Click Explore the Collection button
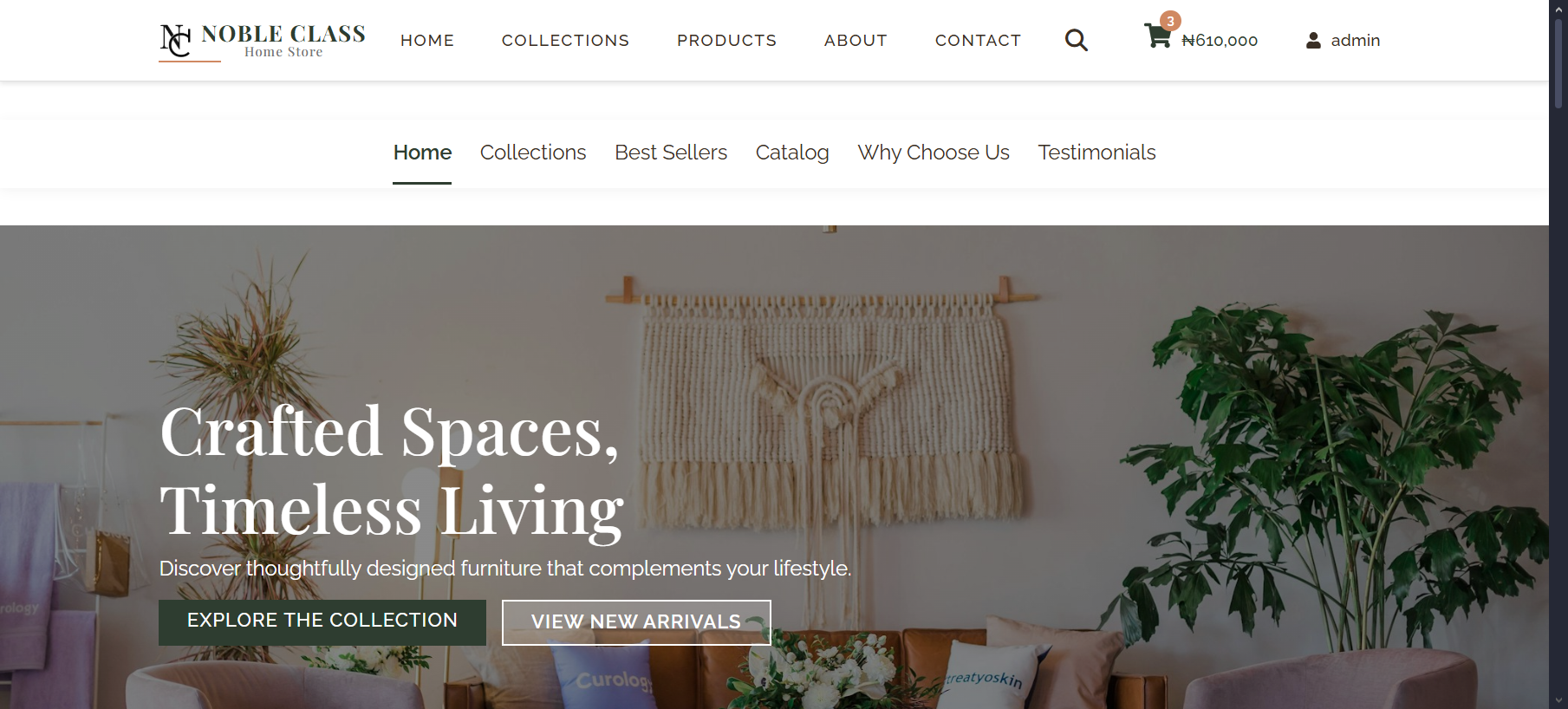Viewport: 1568px width, 709px height. pyautogui.click(x=322, y=622)
